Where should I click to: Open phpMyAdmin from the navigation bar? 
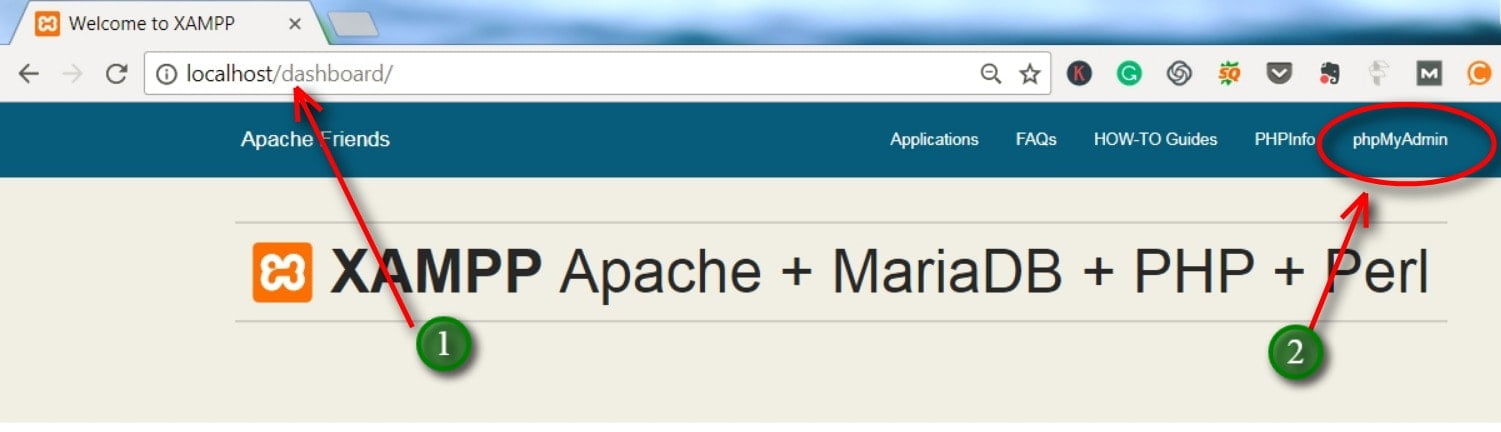point(1400,140)
